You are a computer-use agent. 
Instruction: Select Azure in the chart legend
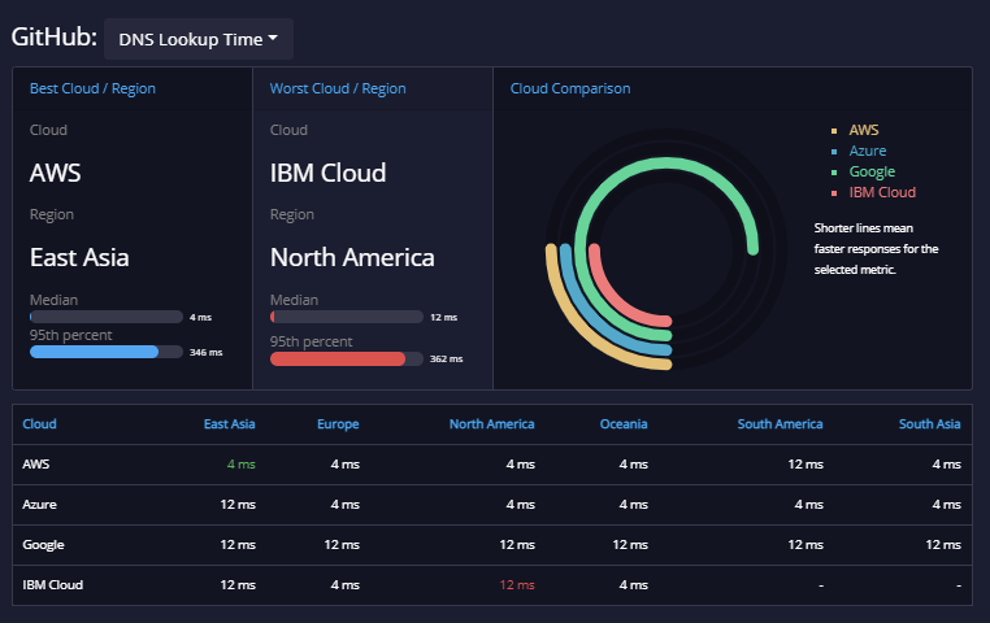pos(868,151)
